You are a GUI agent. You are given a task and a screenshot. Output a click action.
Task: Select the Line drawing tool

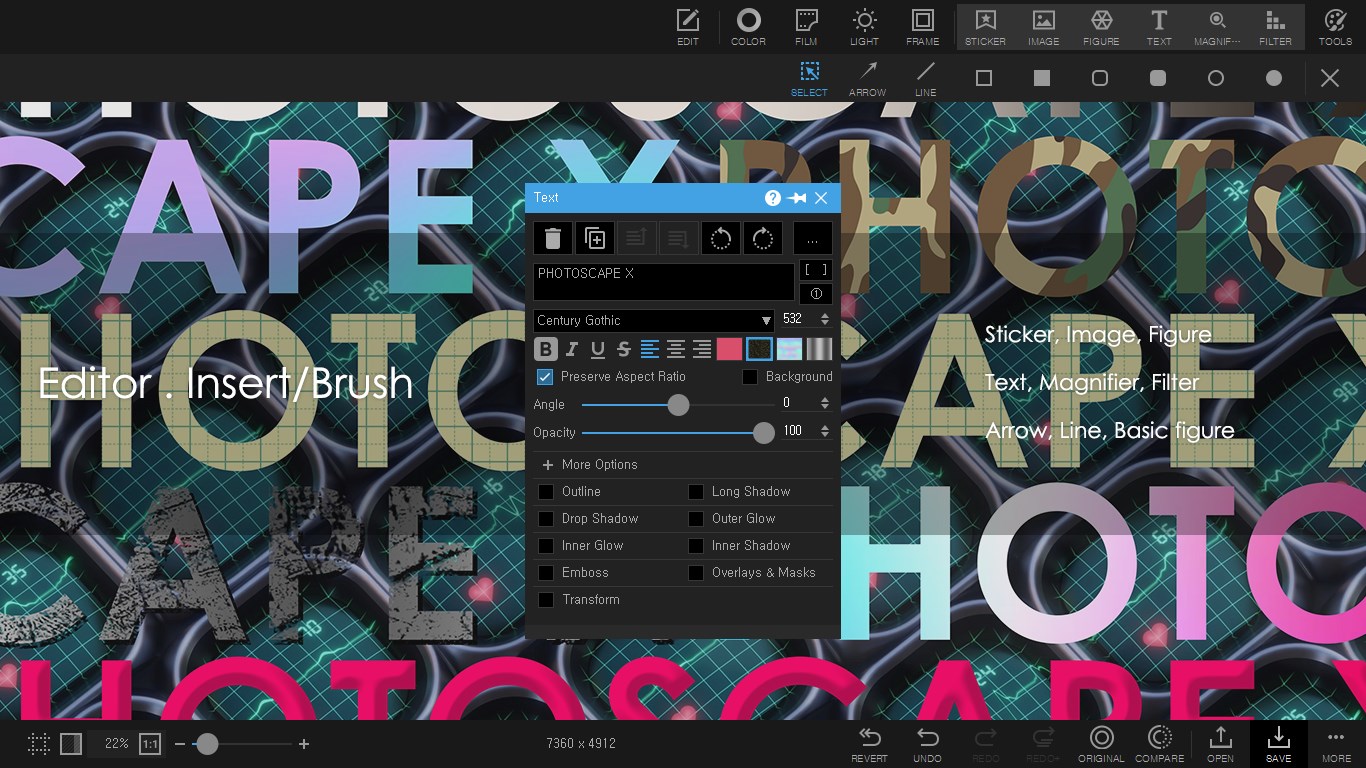coord(925,78)
